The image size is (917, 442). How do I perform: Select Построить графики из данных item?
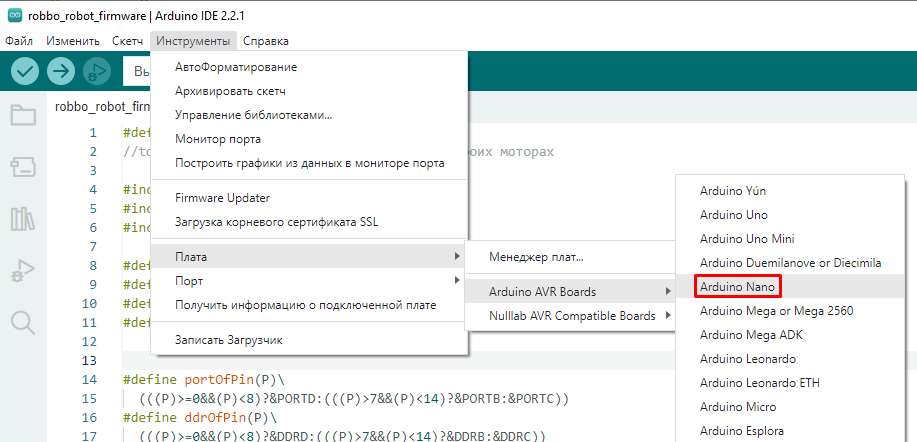[309, 163]
